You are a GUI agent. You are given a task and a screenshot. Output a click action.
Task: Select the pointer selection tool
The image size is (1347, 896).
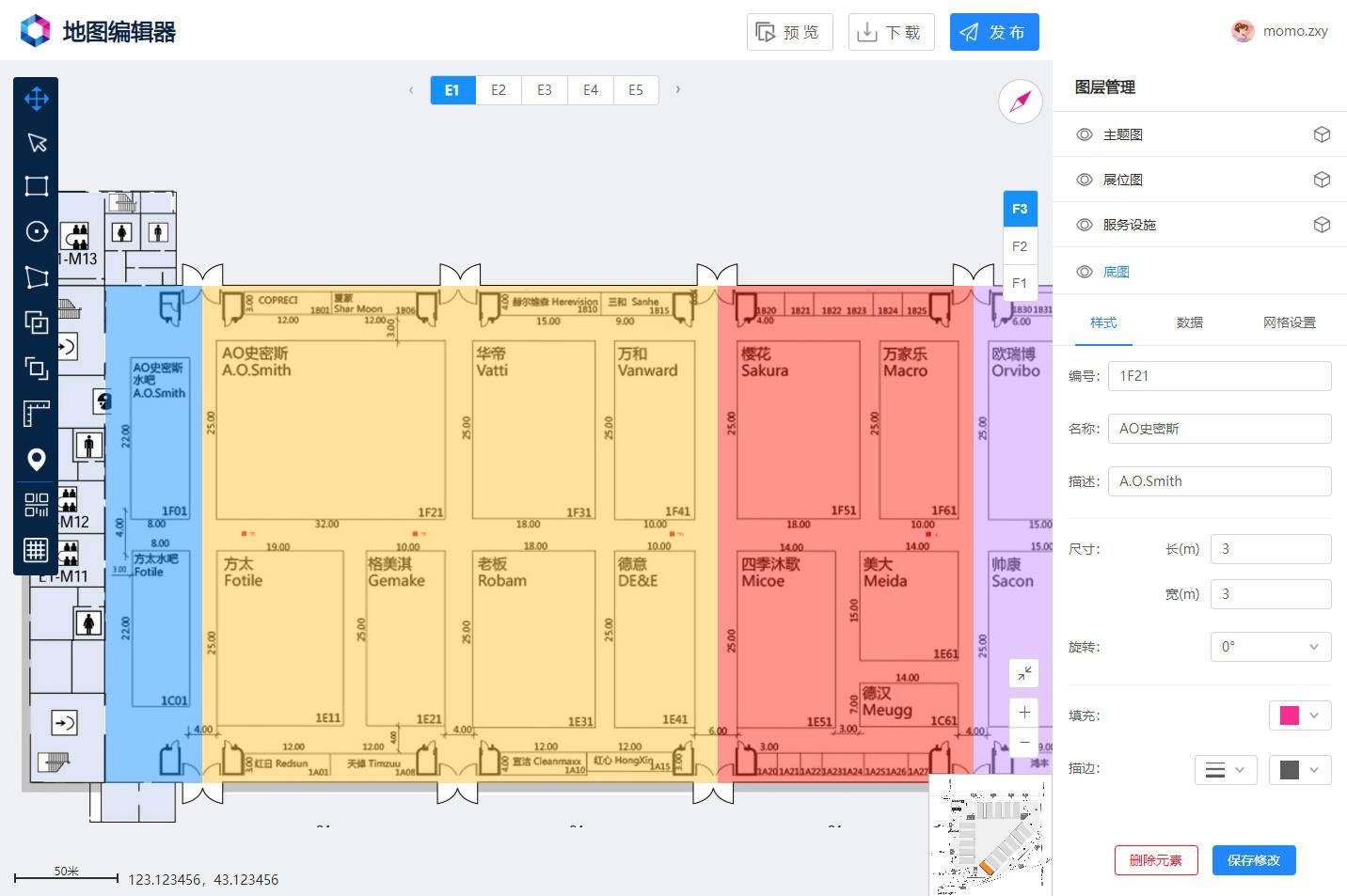tap(37, 143)
